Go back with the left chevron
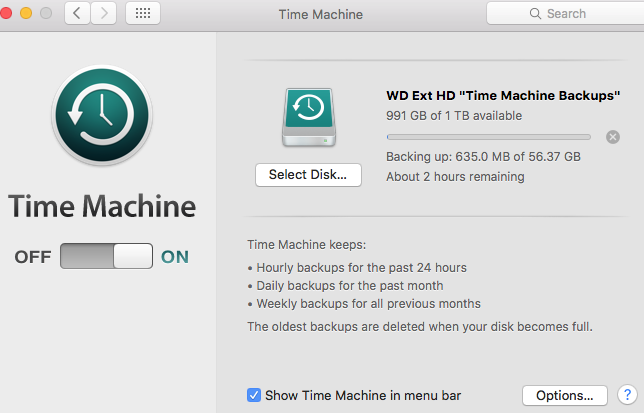This screenshot has width=644, height=413. (77, 14)
